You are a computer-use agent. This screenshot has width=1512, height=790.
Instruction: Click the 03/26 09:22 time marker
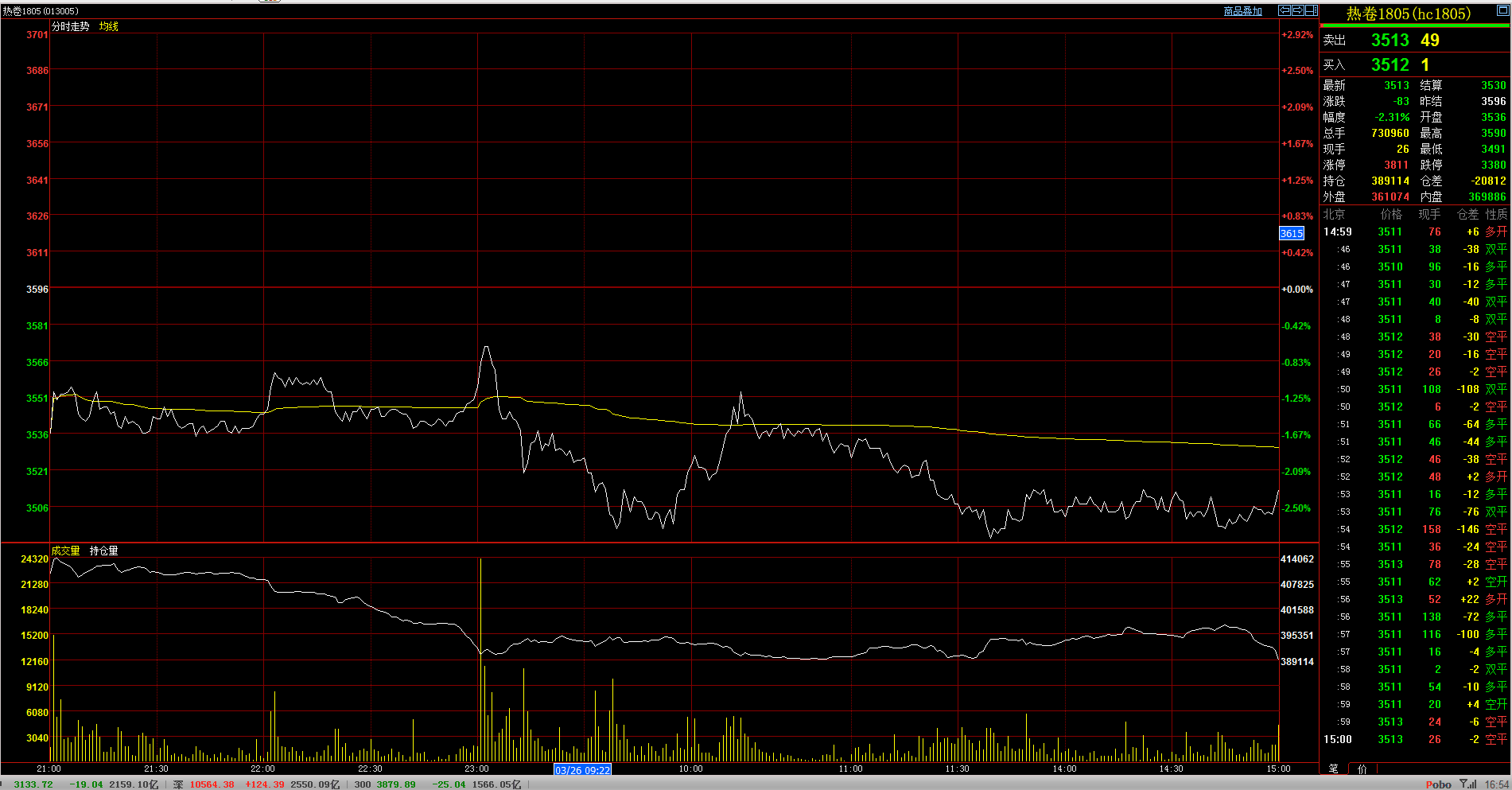point(582,769)
